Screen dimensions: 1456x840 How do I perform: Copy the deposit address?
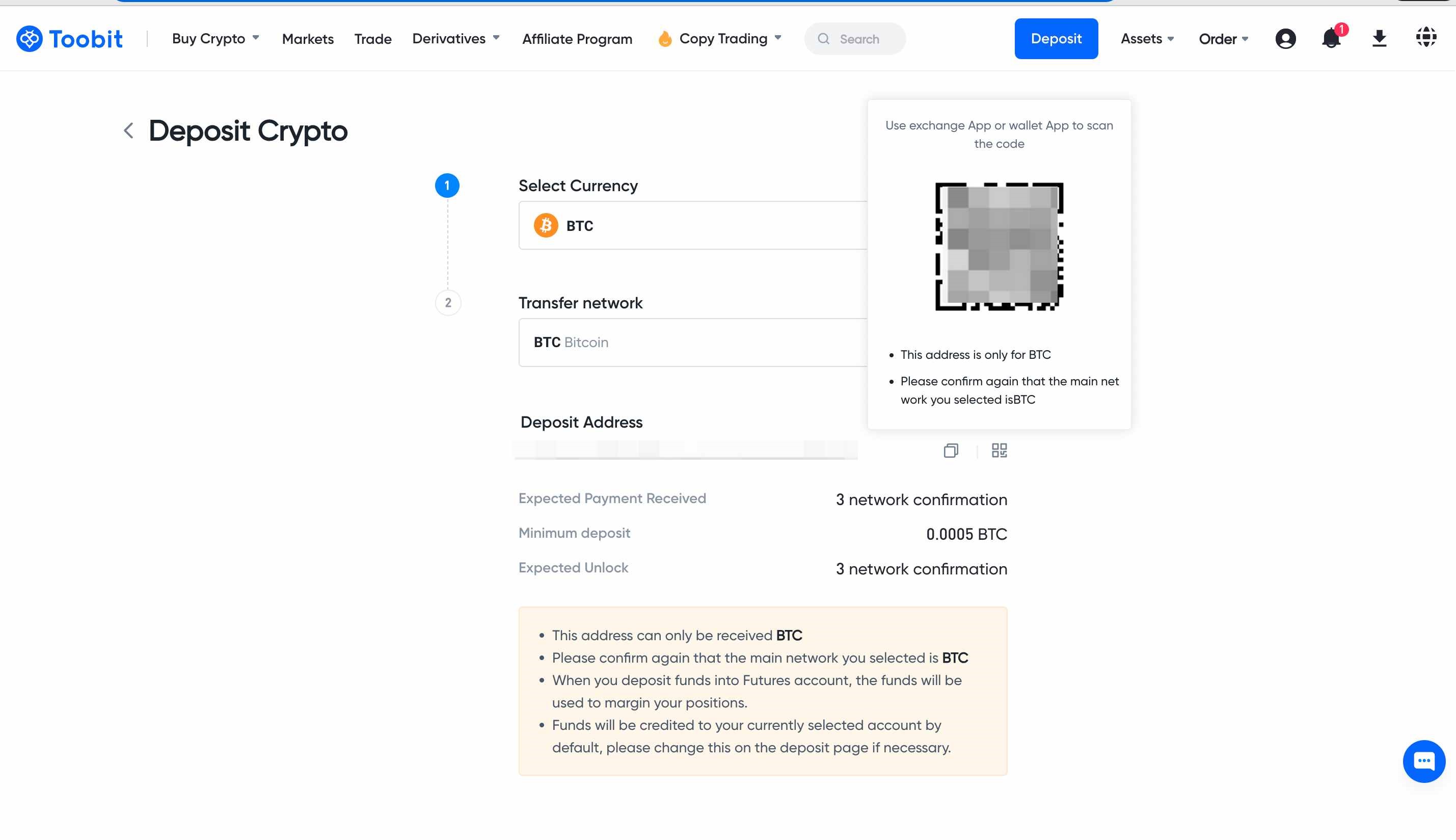coord(951,451)
